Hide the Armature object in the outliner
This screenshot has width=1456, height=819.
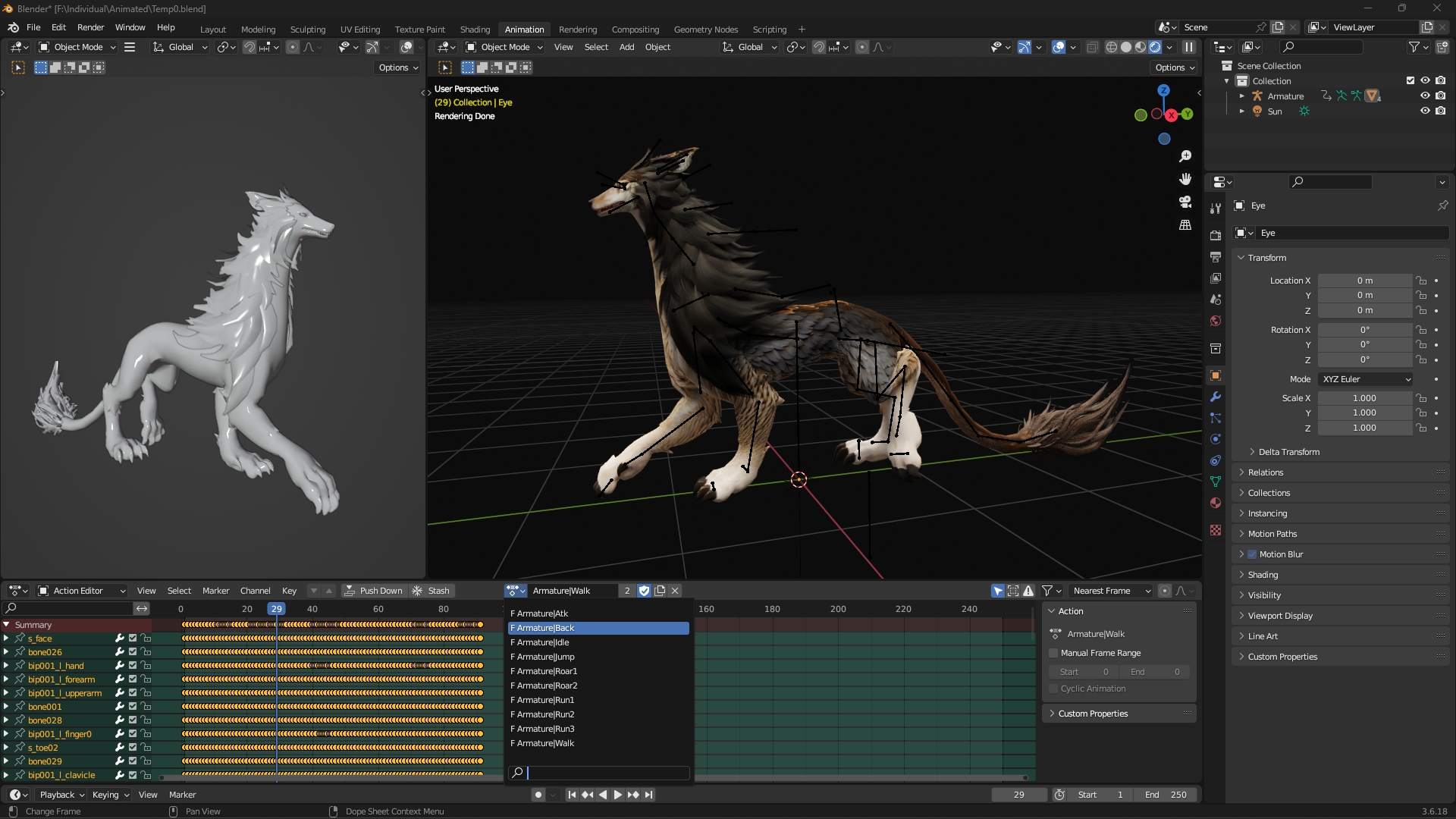(1425, 96)
